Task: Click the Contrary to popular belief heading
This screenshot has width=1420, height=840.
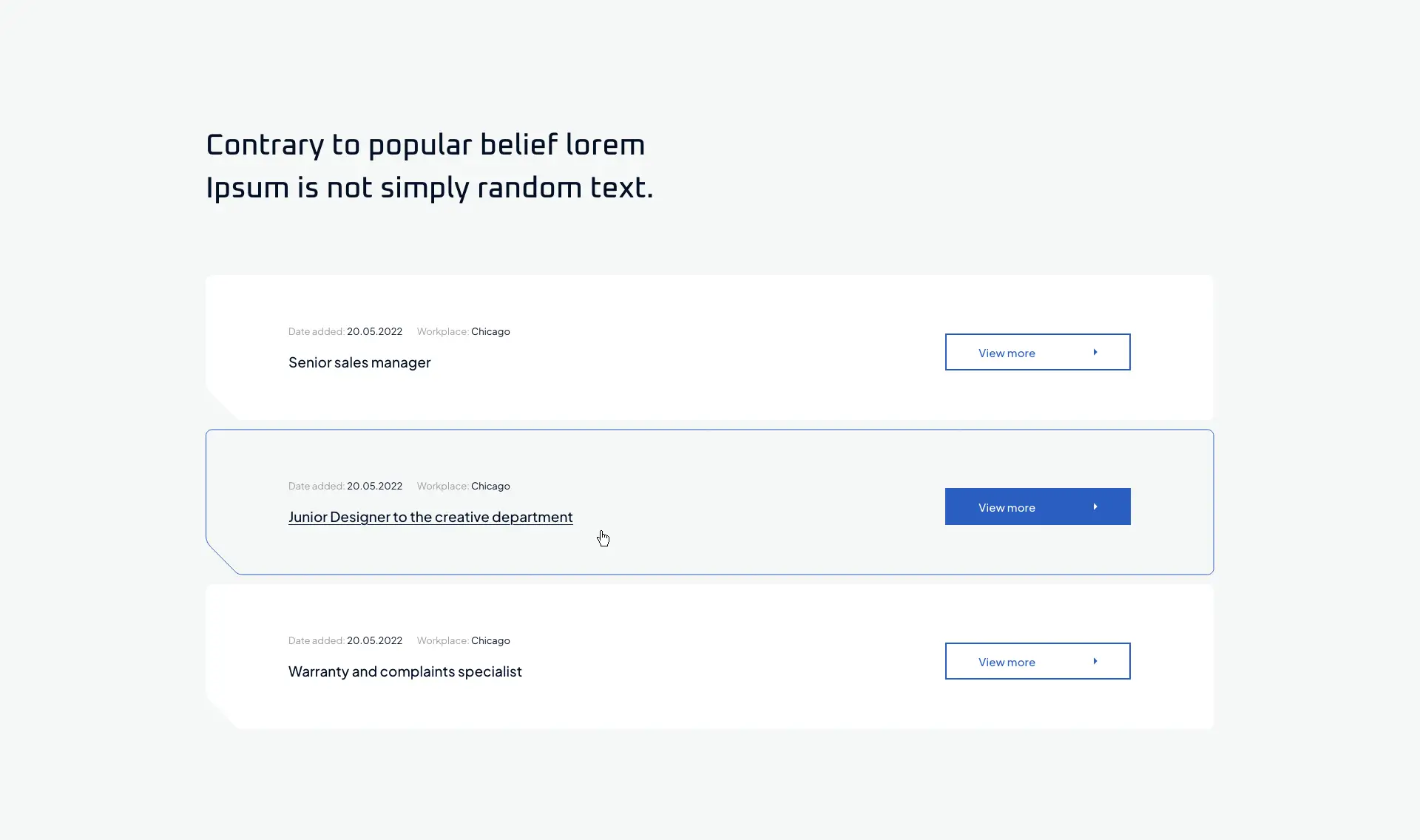Action: click(x=430, y=166)
